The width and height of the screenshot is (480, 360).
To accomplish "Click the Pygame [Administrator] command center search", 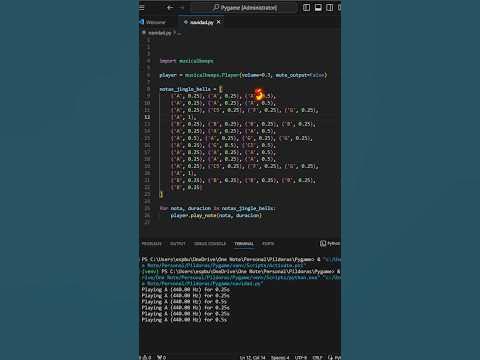I will (244, 7).
